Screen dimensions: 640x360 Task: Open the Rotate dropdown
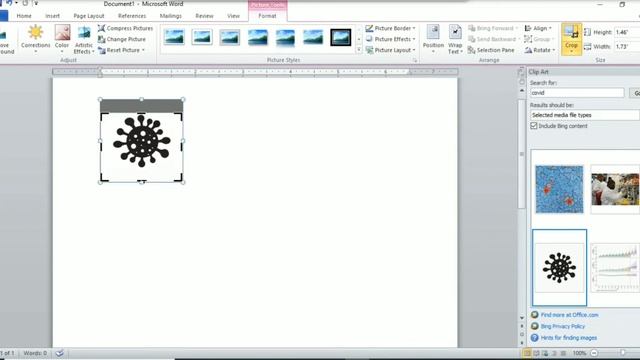coord(539,50)
